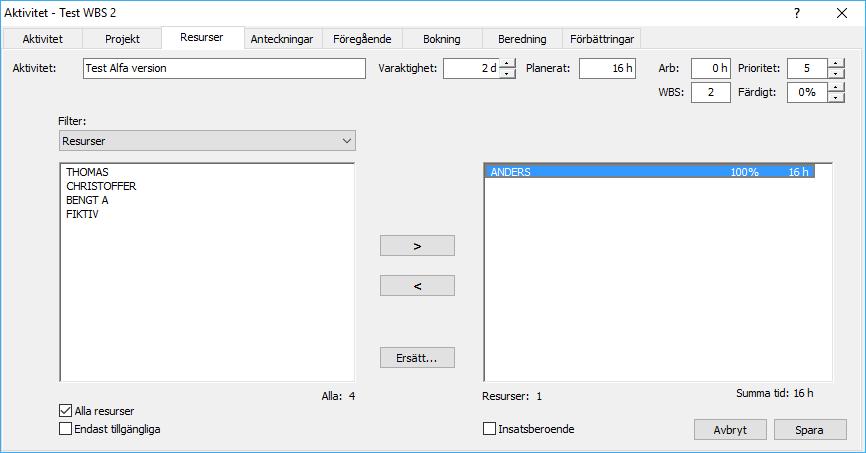Go to the Föregående tab
The height and width of the screenshot is (453, 866).
coord(362,39)
